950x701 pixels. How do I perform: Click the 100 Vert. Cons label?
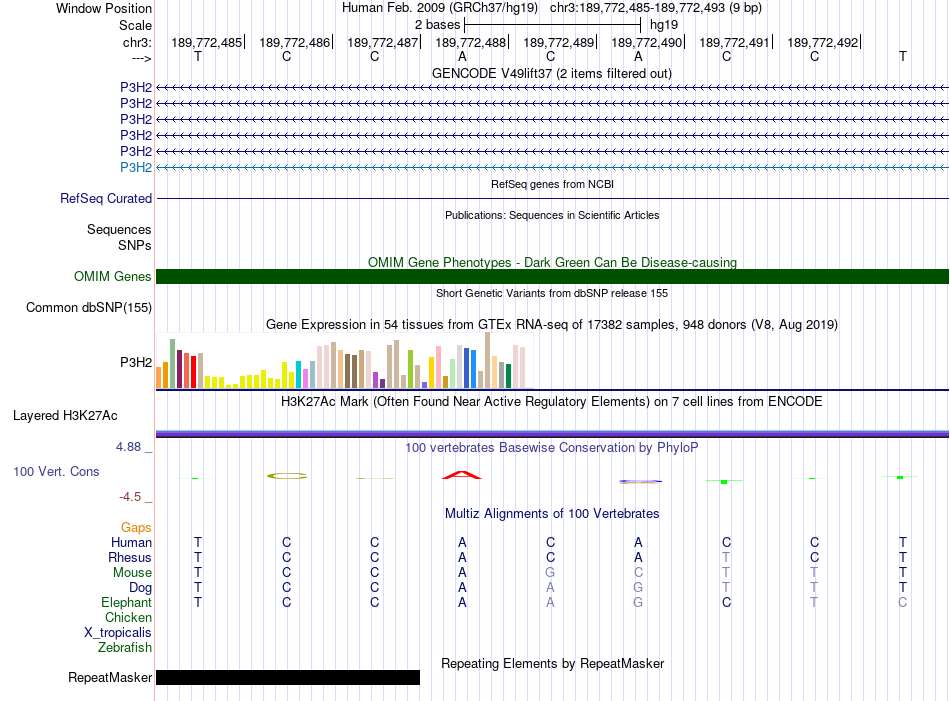point(56,471)
